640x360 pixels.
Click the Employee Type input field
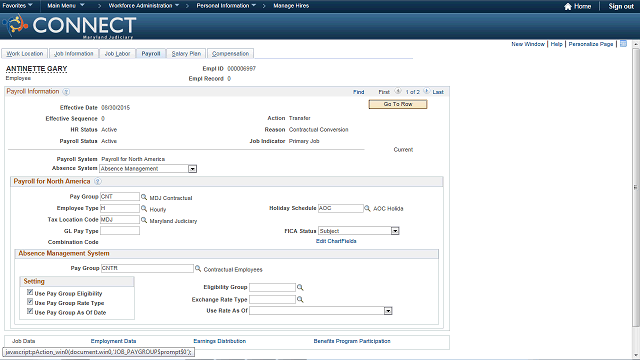(x=120, y=208)
